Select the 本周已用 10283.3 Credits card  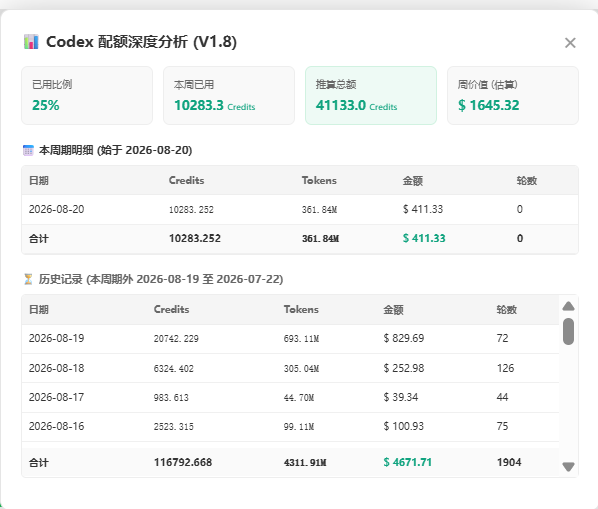pyautogui.click(x=229, y=95)
